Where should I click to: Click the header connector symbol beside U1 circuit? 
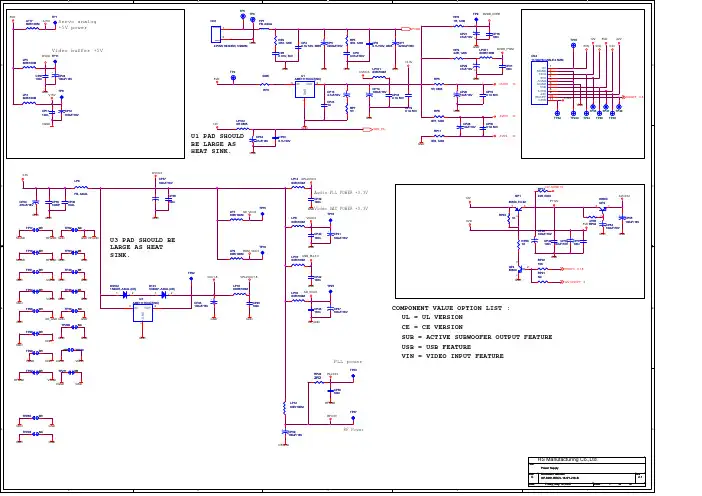[x=217, y=34]
